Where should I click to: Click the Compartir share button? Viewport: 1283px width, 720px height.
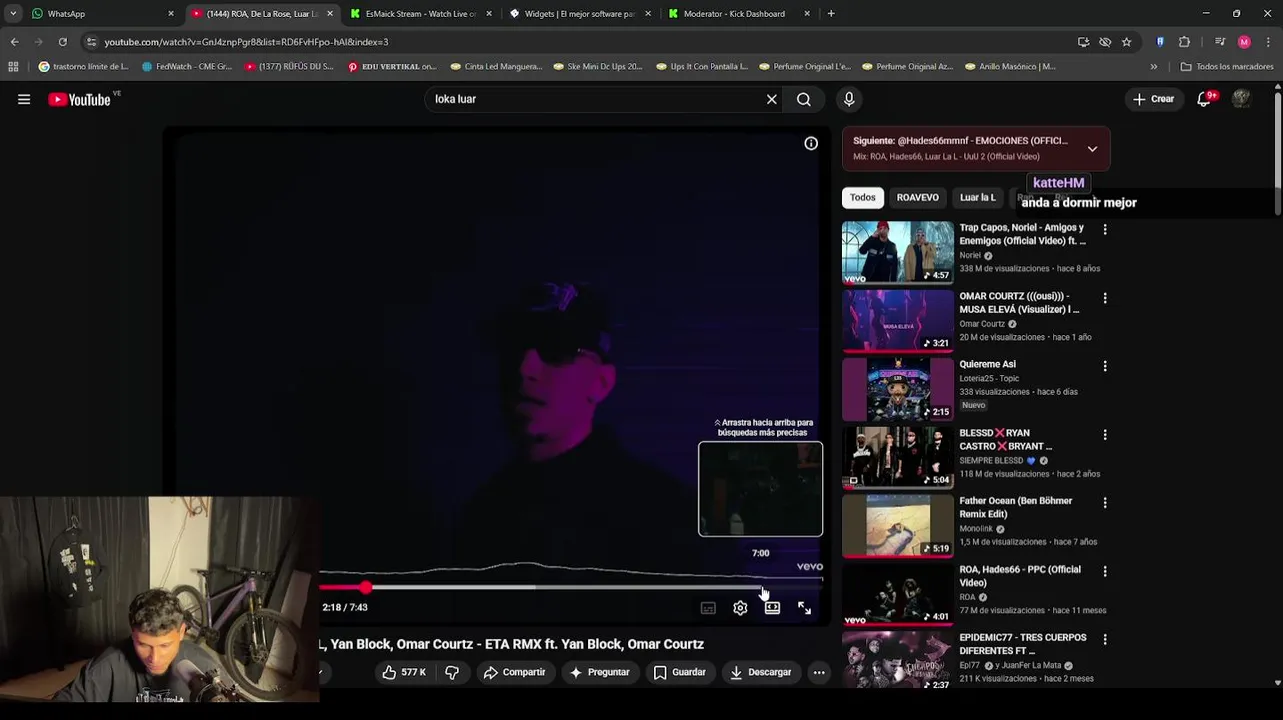[514, 672]
